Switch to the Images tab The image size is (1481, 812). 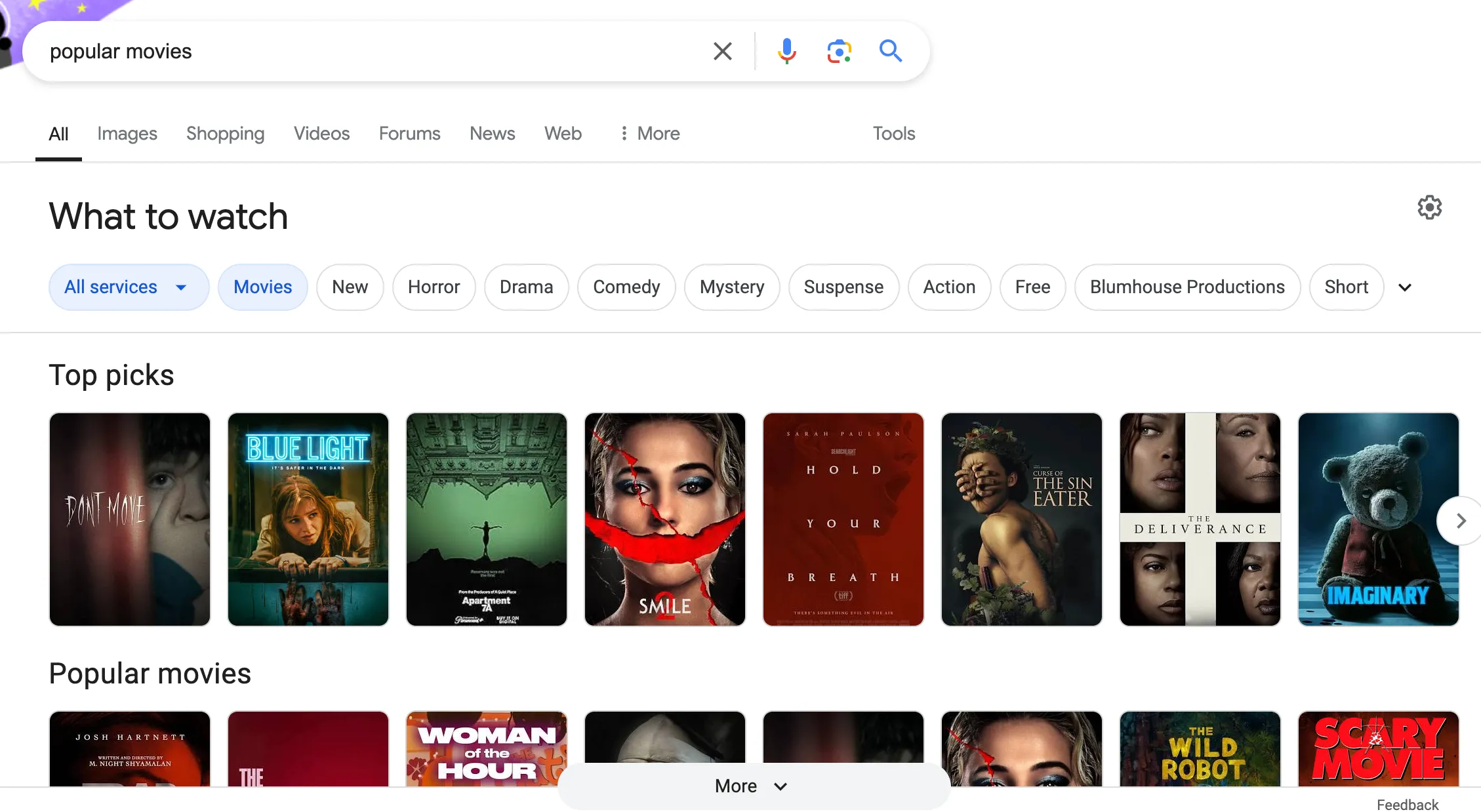click(127, 134)
